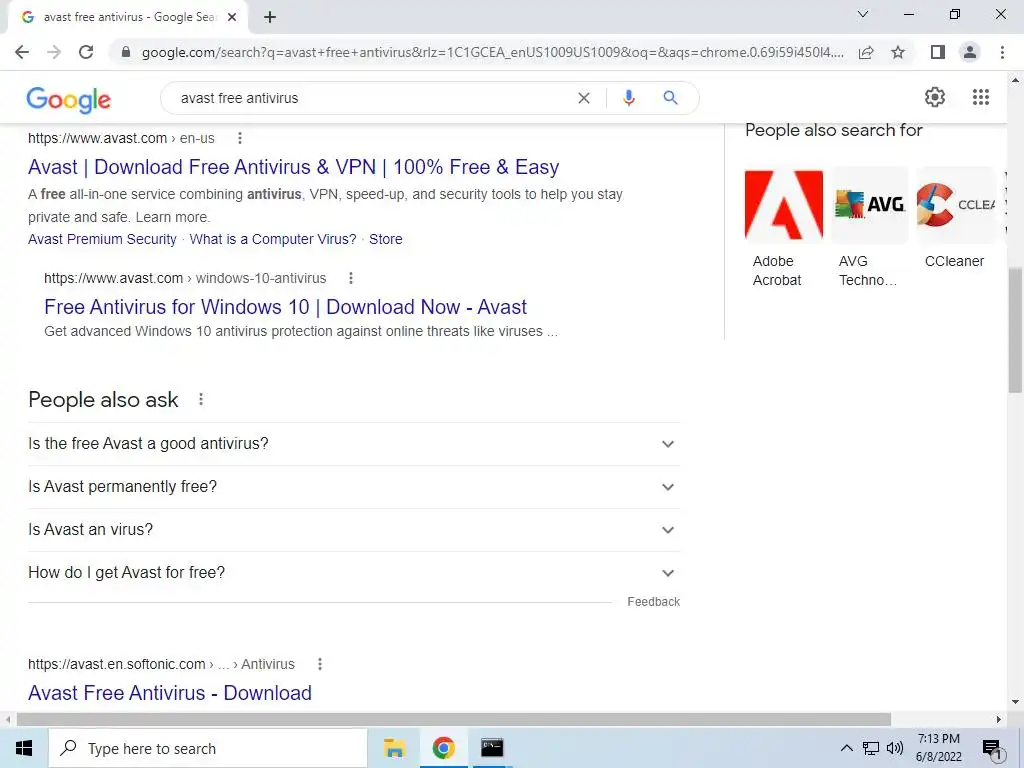Open the Google apps grid
Viewport: 1024px width, 768px height.
[980, 97]
